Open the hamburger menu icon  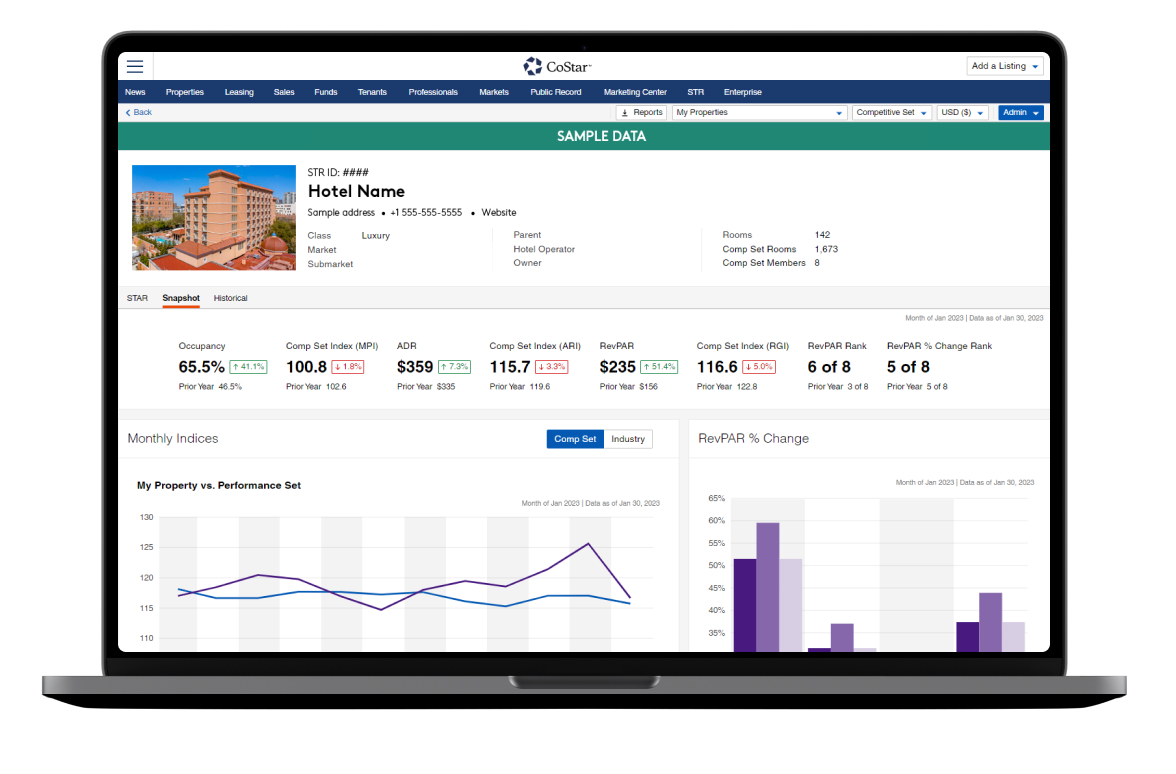[x=135, y=67]
